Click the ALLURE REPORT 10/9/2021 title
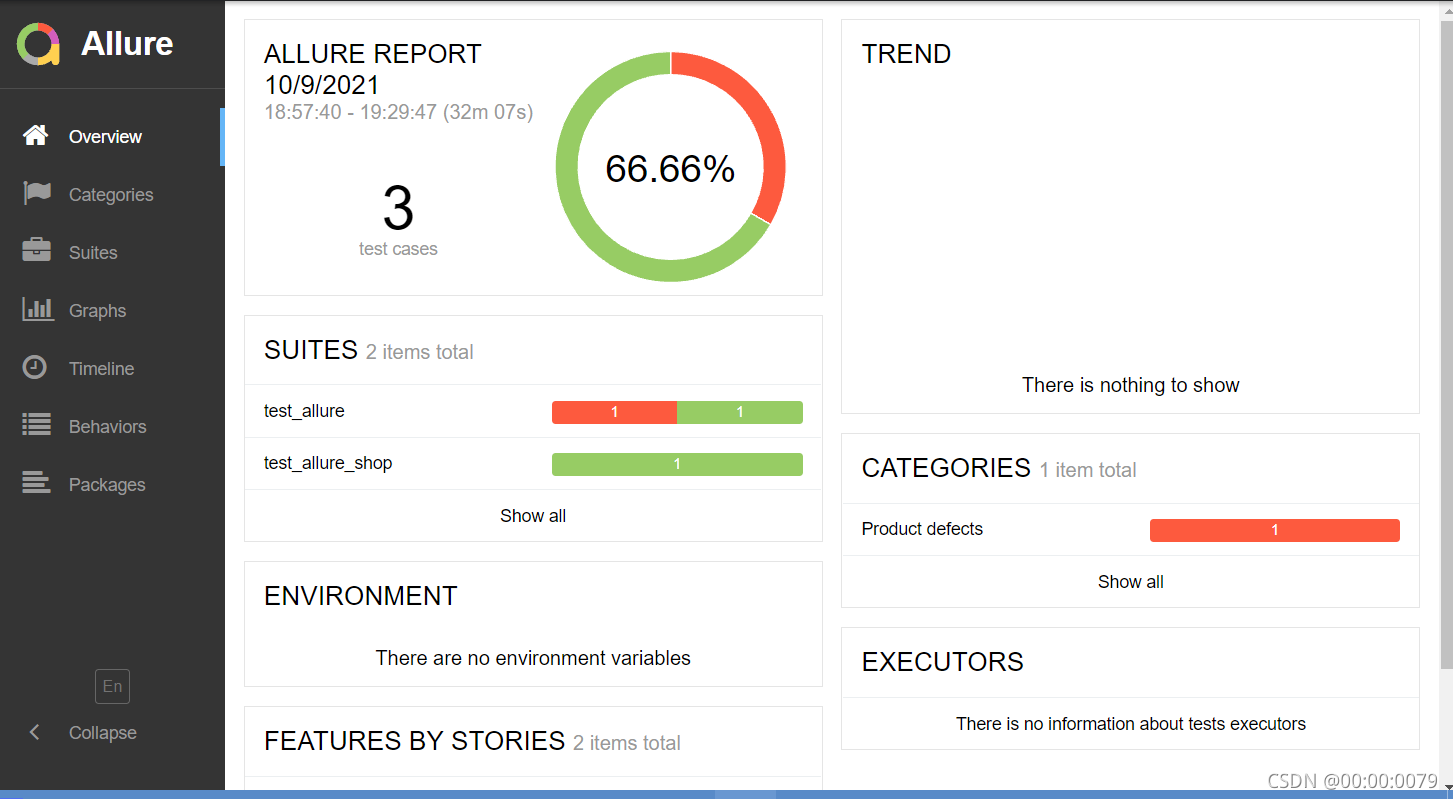The width and height of the screenshot is (1453, 799). (x=373, y=69)
